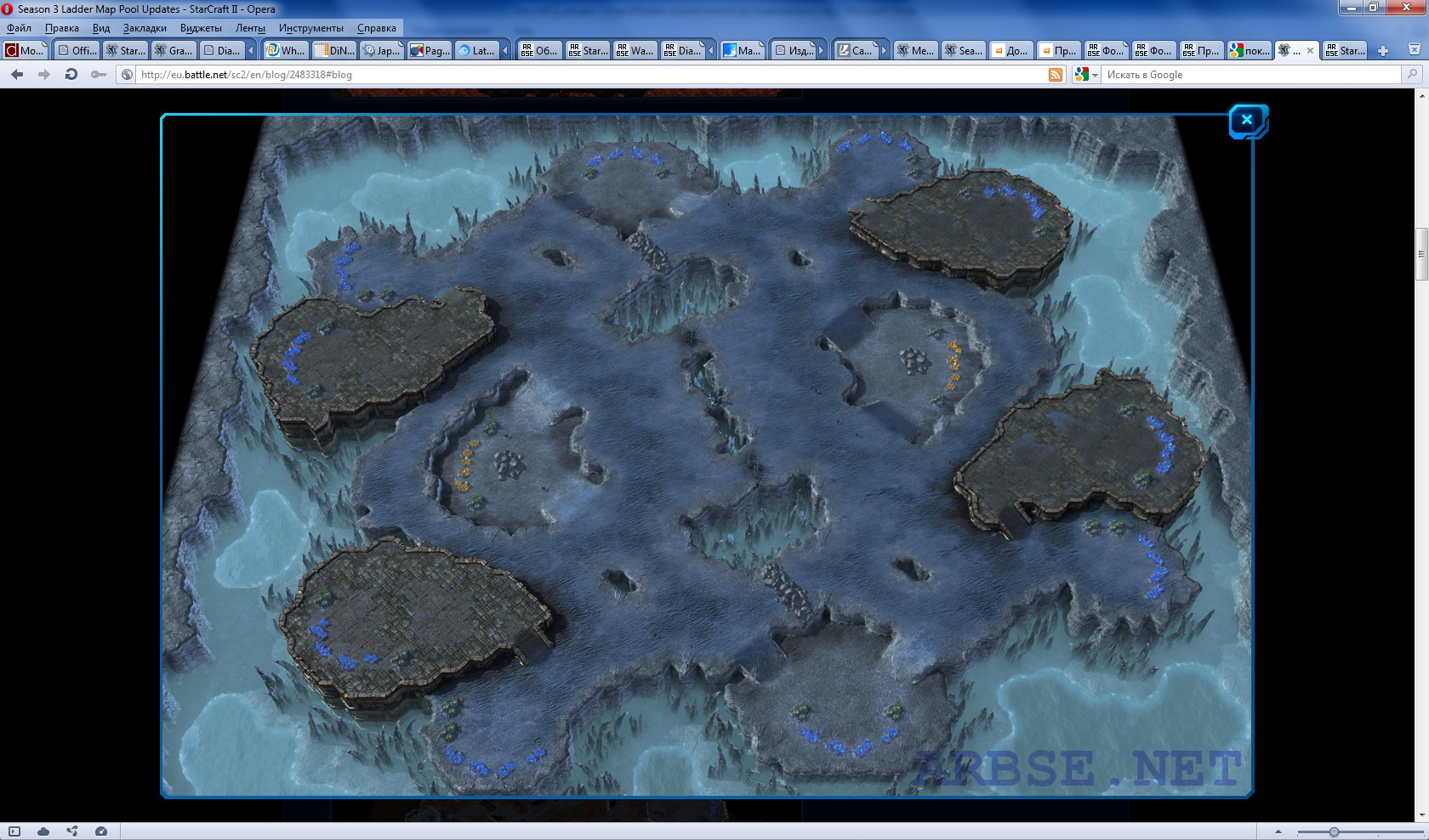1429x840 pixels.
Task: Open the Справка menu
Action: click(377, 28)
